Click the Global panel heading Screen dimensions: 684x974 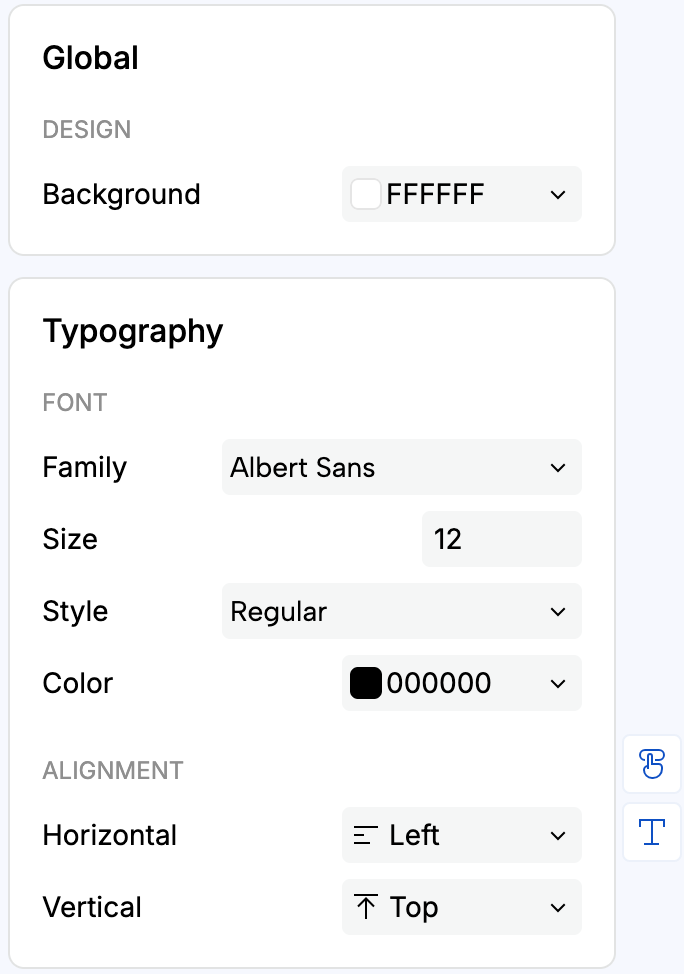90,58
